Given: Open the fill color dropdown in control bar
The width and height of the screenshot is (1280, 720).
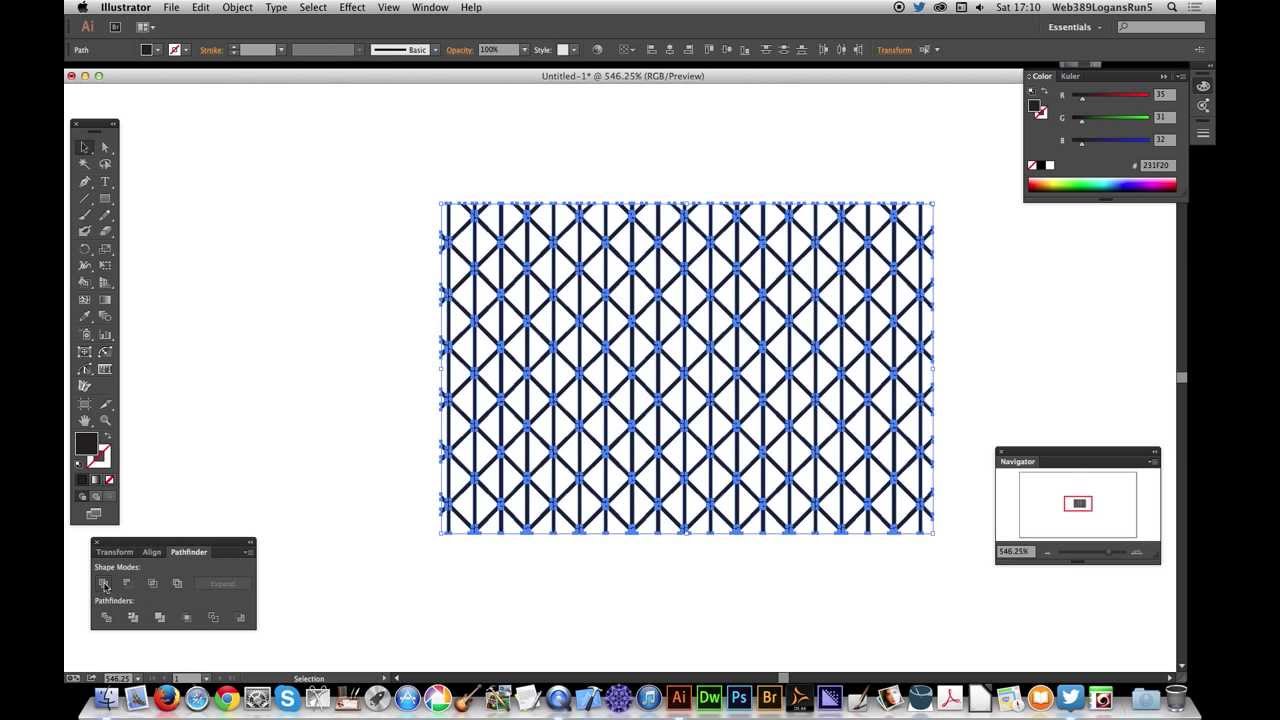Looking at the screenshot, I should click(x=157, y=50).
